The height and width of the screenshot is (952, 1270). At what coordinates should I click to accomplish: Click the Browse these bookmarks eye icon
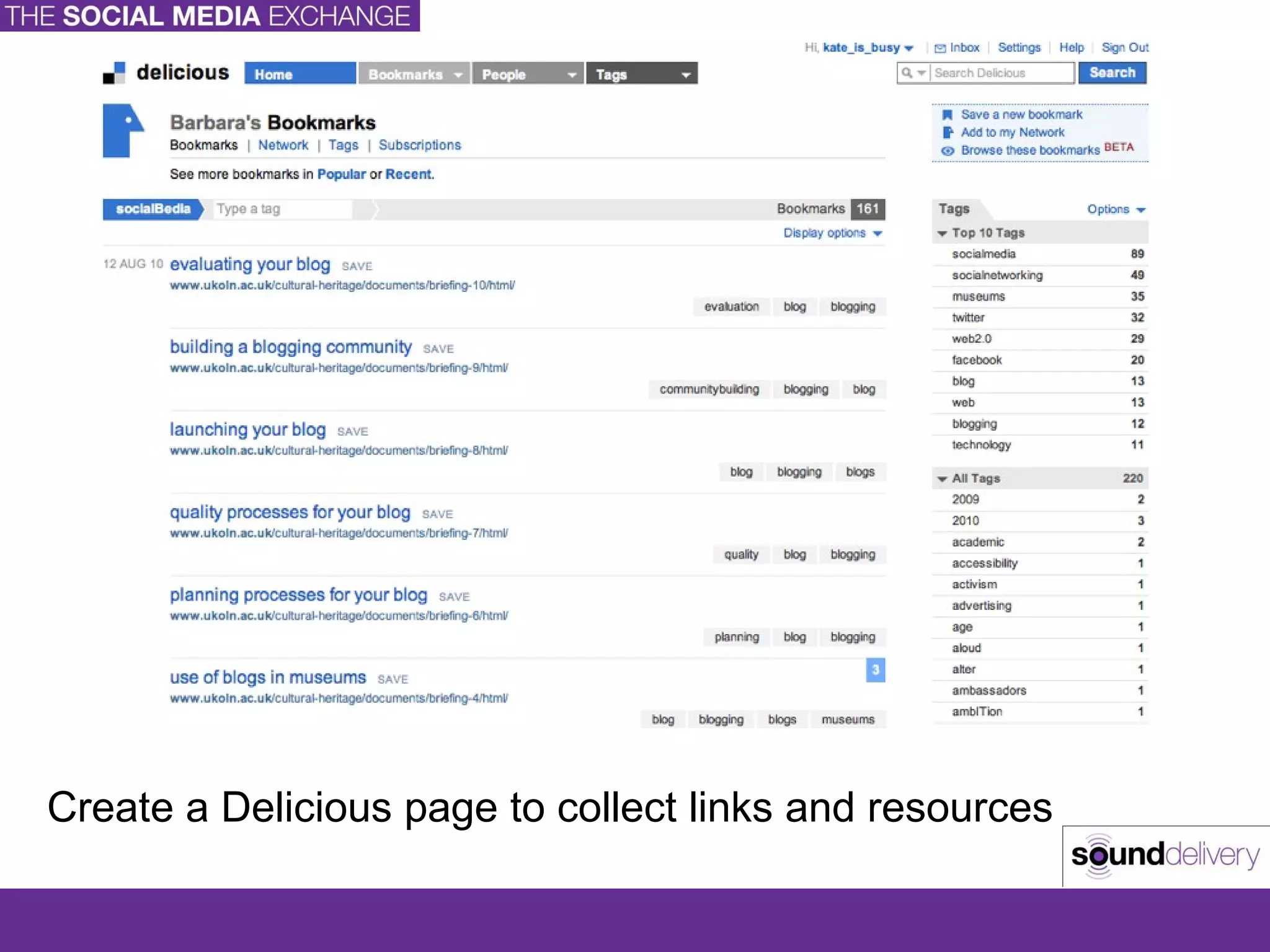coord(948,151)
